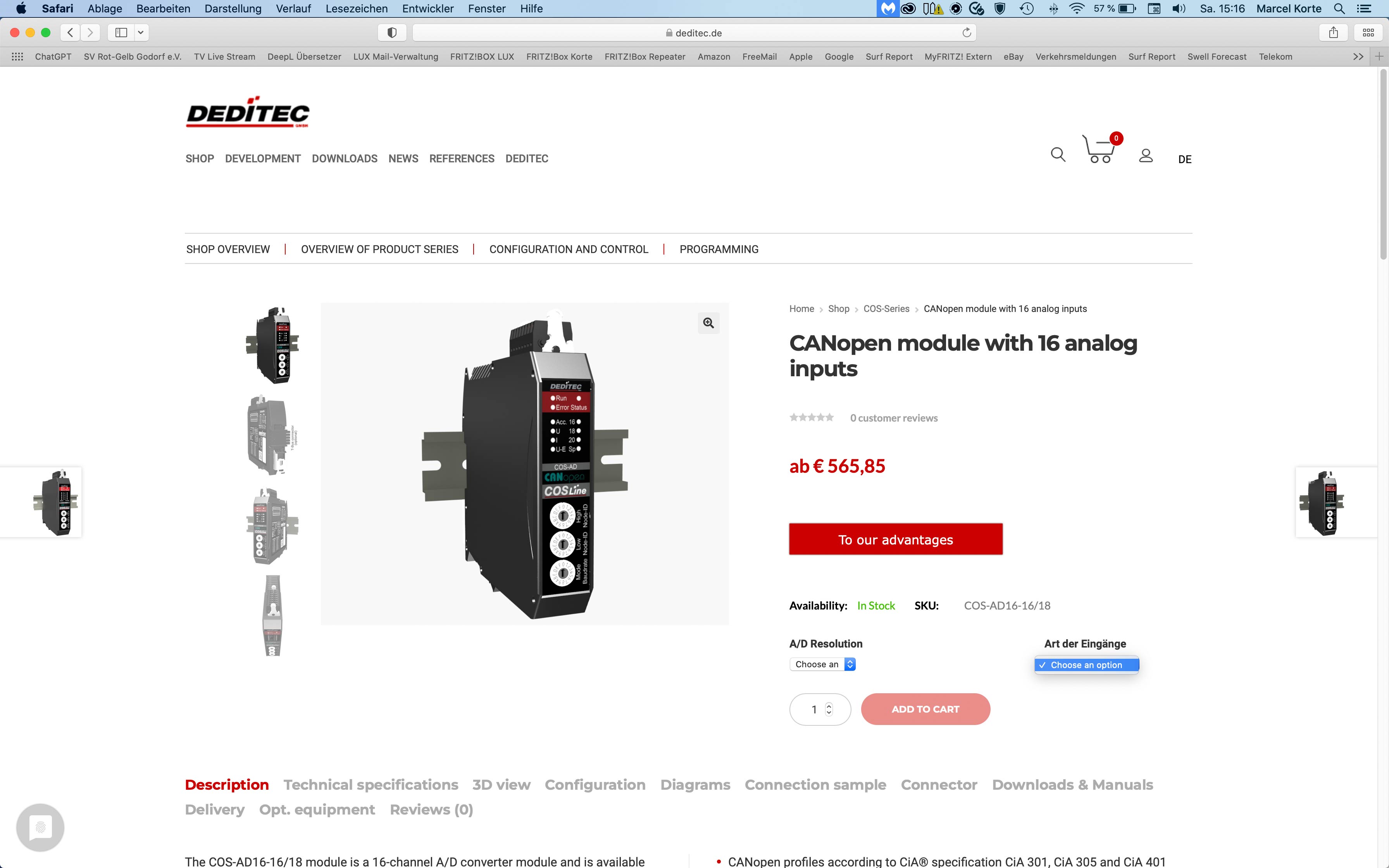Click the quantity stepper arrows
Image resolution: width=1389 pixels, height=868 pixels.
coord(829,710)
